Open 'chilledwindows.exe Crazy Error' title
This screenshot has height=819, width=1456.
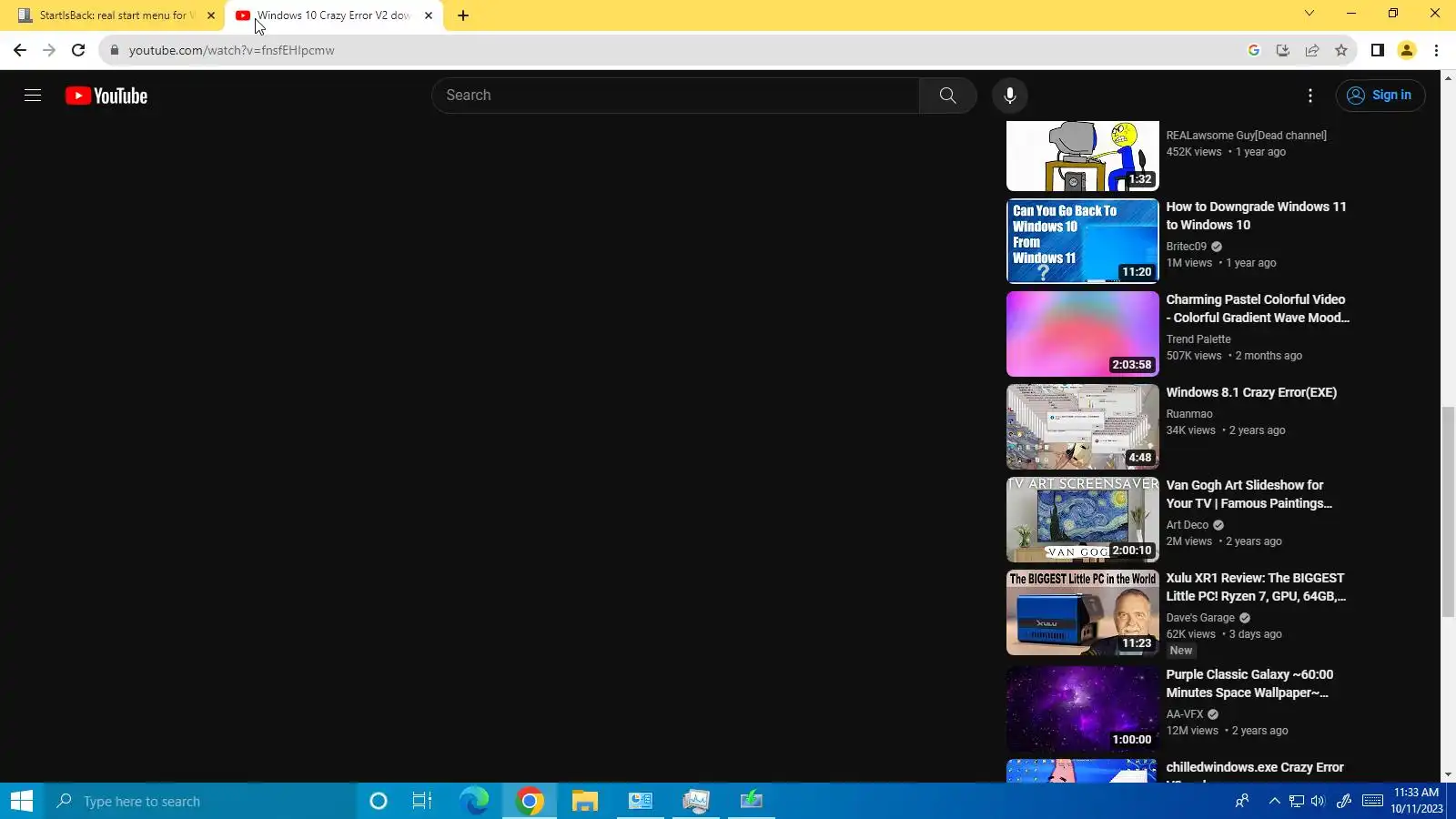[x=1255, y=771]
